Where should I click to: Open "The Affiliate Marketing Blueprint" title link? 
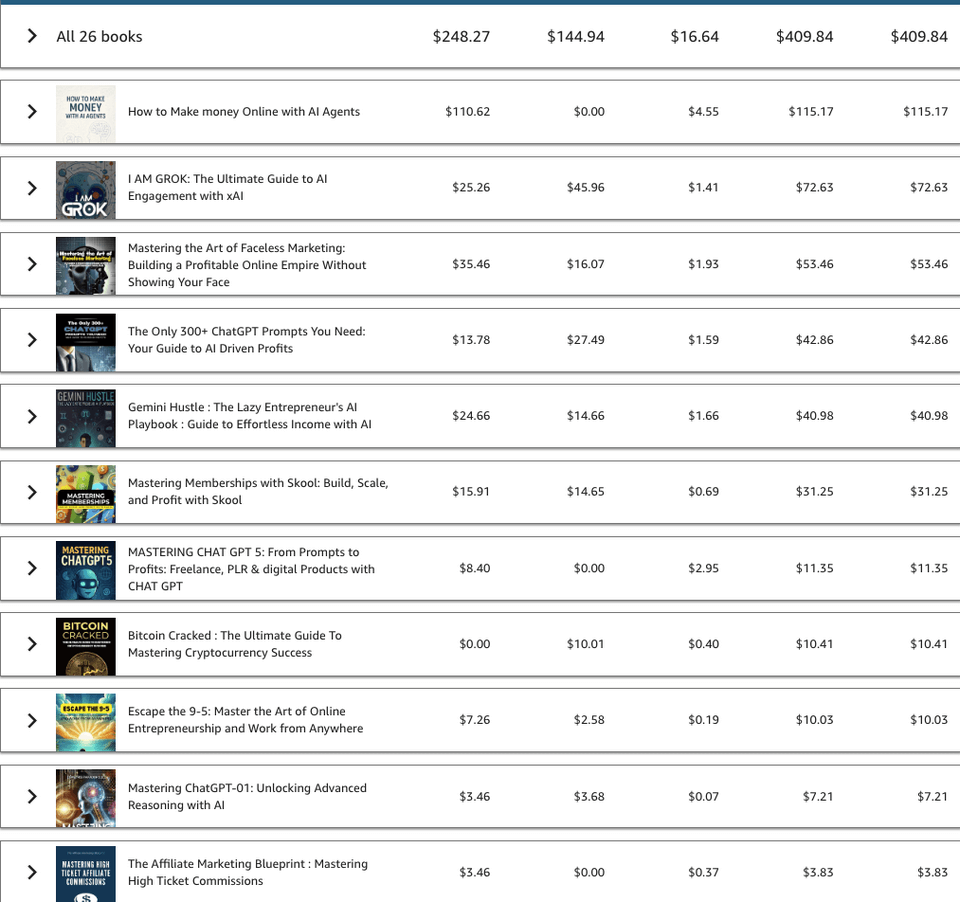click(x=247, y=872)
